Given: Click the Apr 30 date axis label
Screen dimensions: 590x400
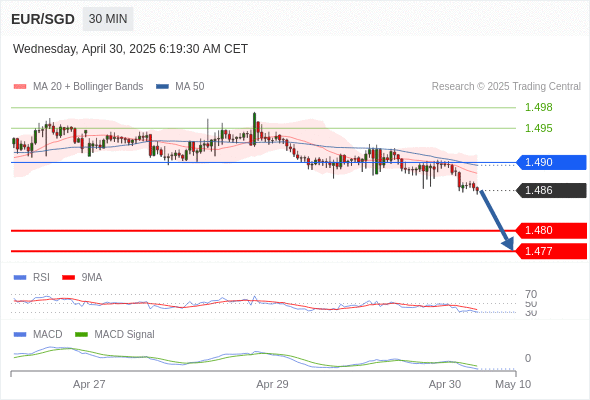Looking at the screenshot, I should click(x=445, y=384).
